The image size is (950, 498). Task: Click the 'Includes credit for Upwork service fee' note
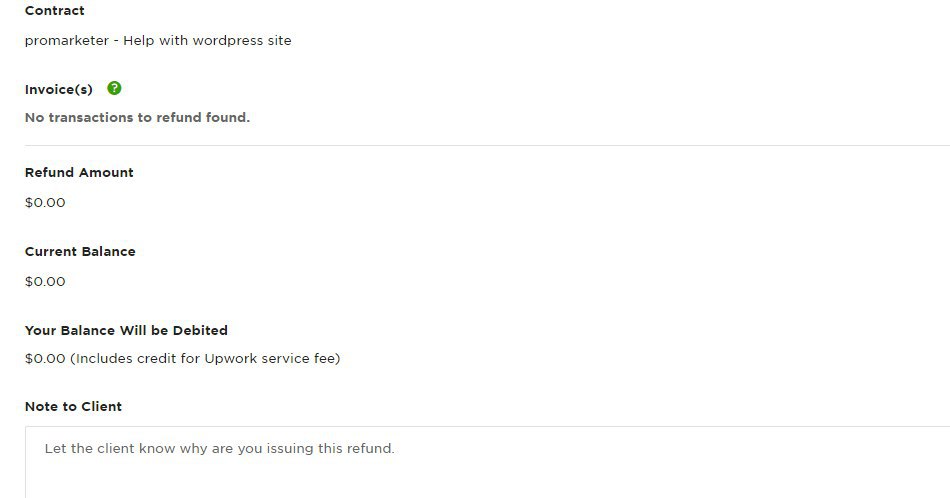205,358
